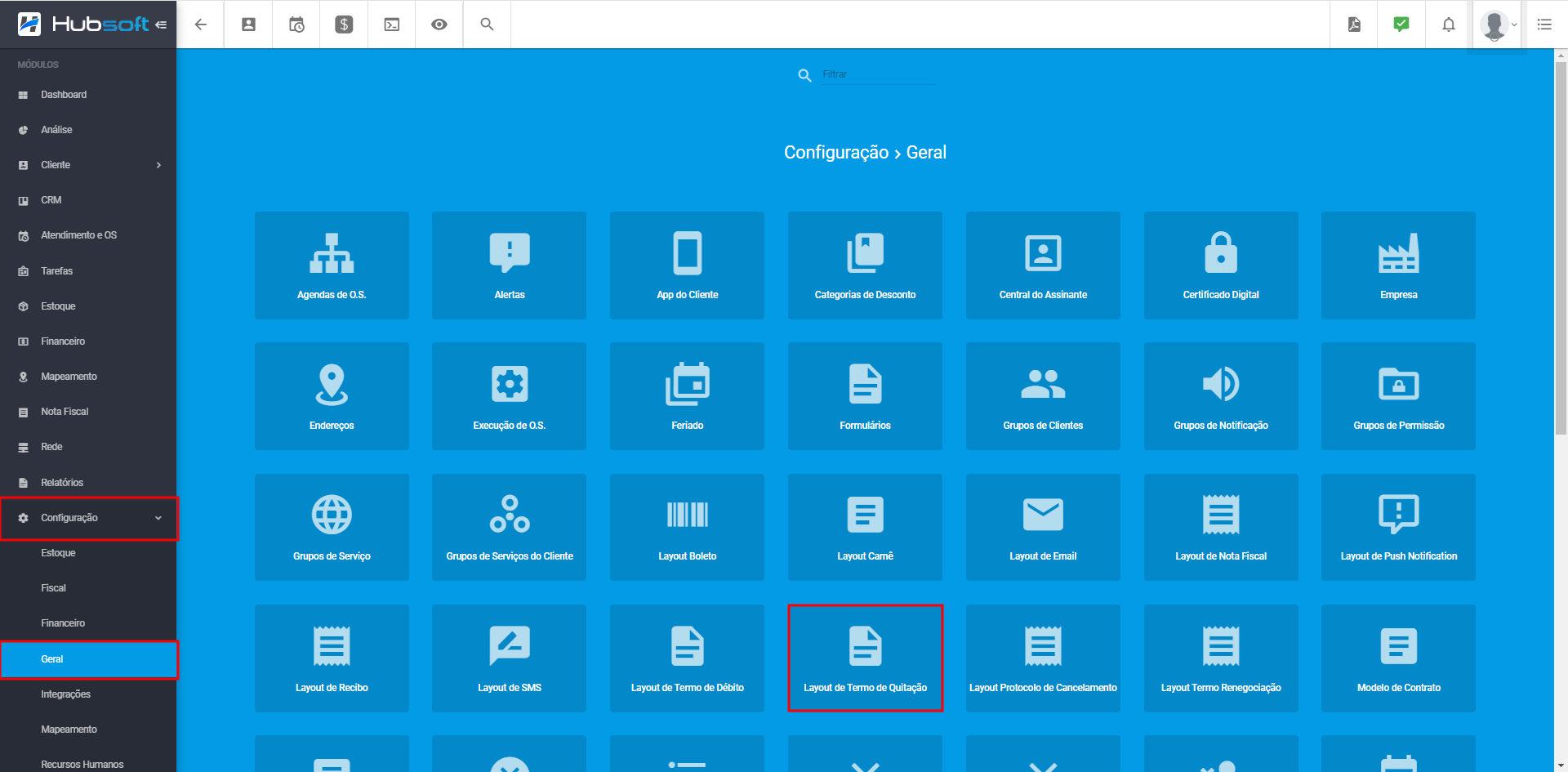
Task: Open Layout de Push Notification tile
Action: tap(1398, 527)
